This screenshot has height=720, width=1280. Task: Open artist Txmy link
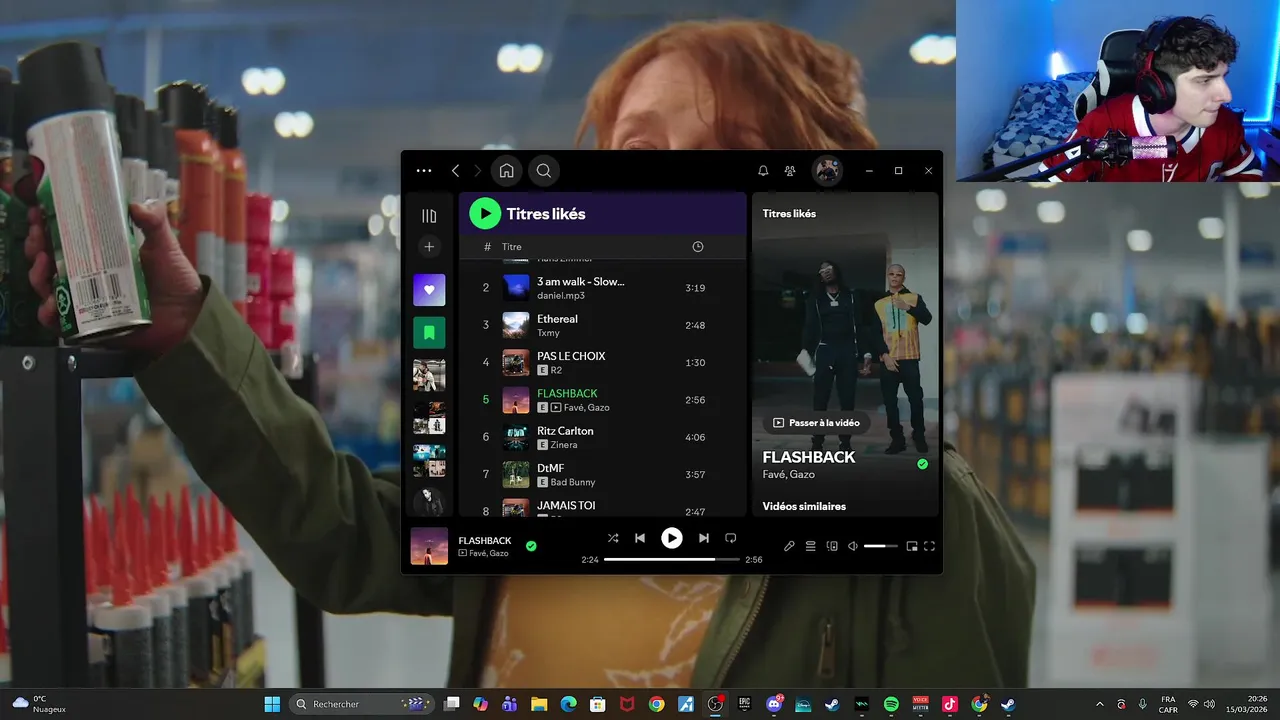click(x=548, y=333)
